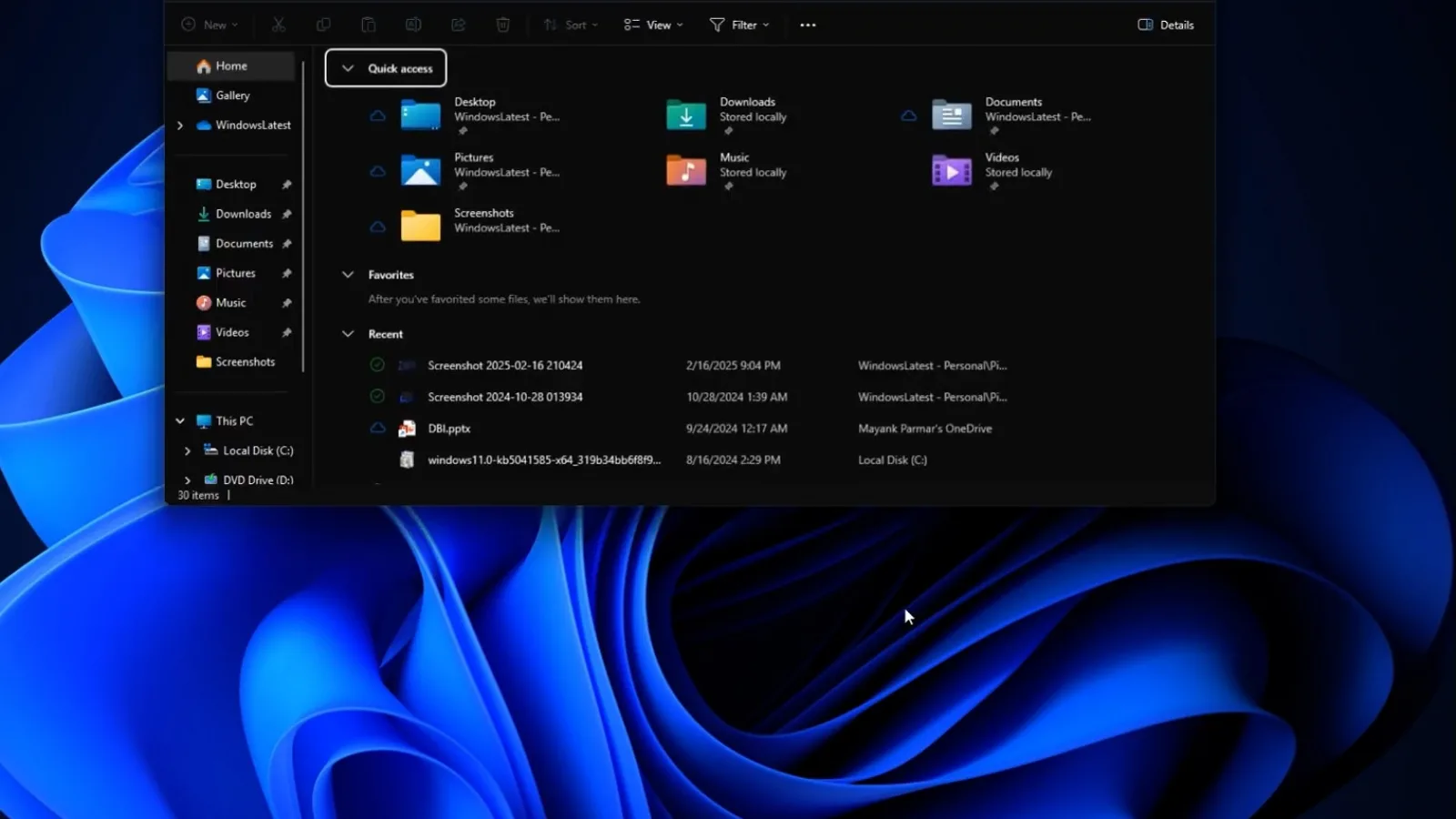
Task: Expand Local Disk (C:) node
Action: [187, 450]
